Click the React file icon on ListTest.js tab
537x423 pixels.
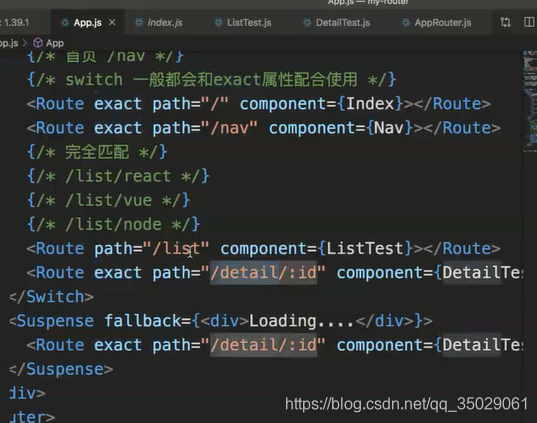click(218, 23)
